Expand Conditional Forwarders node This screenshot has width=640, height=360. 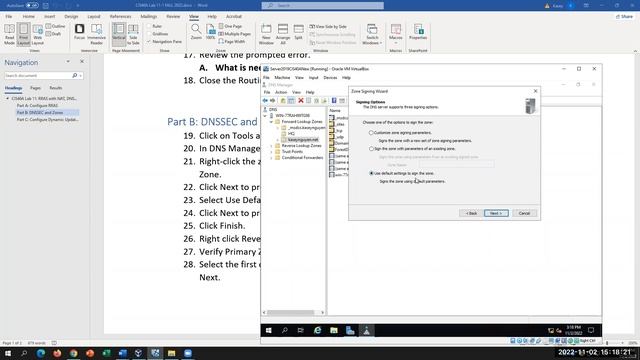[271, 158]
